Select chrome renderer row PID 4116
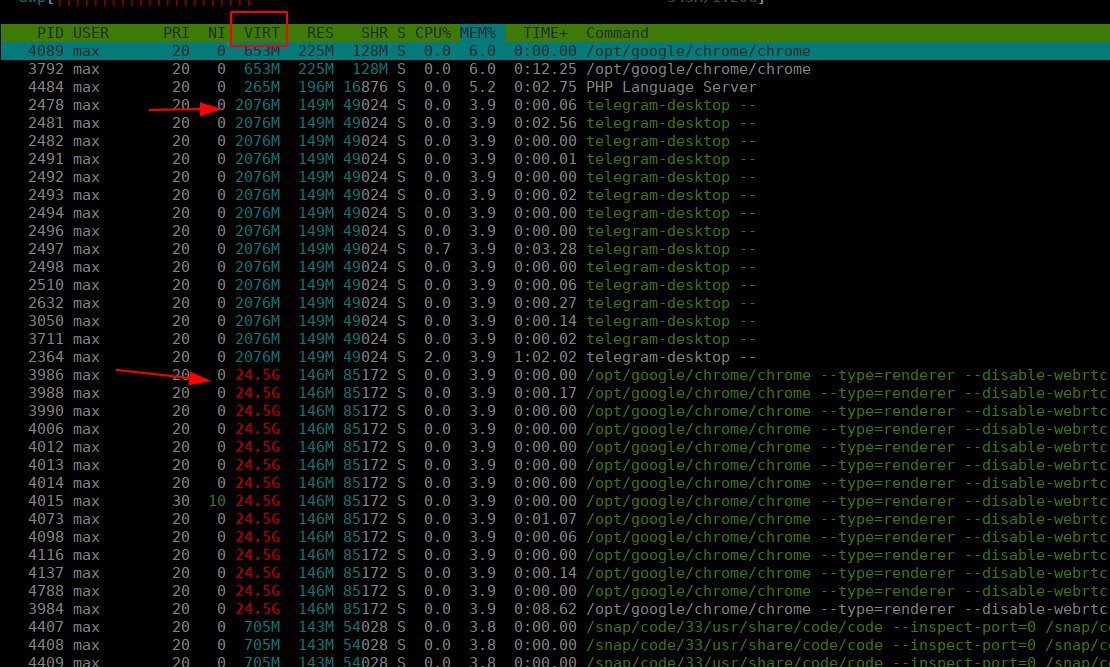The image size is (1110, 667). pos(555,555)
